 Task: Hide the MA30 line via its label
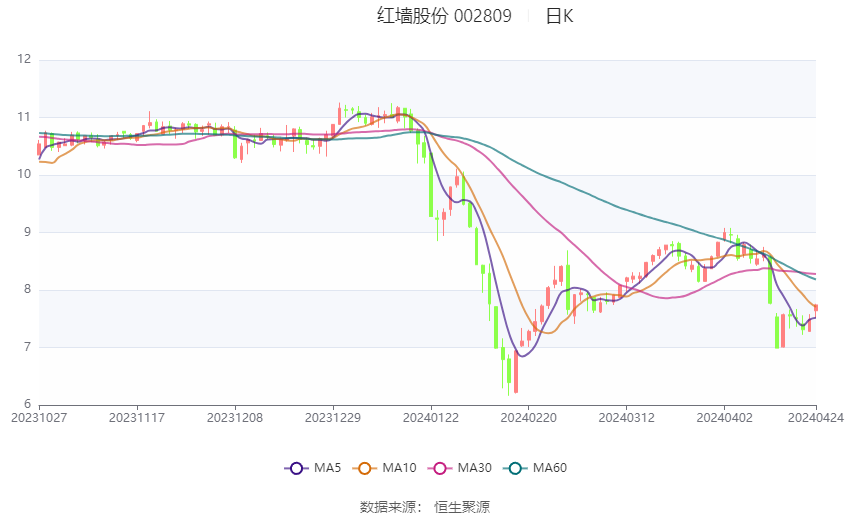point(475,468)
